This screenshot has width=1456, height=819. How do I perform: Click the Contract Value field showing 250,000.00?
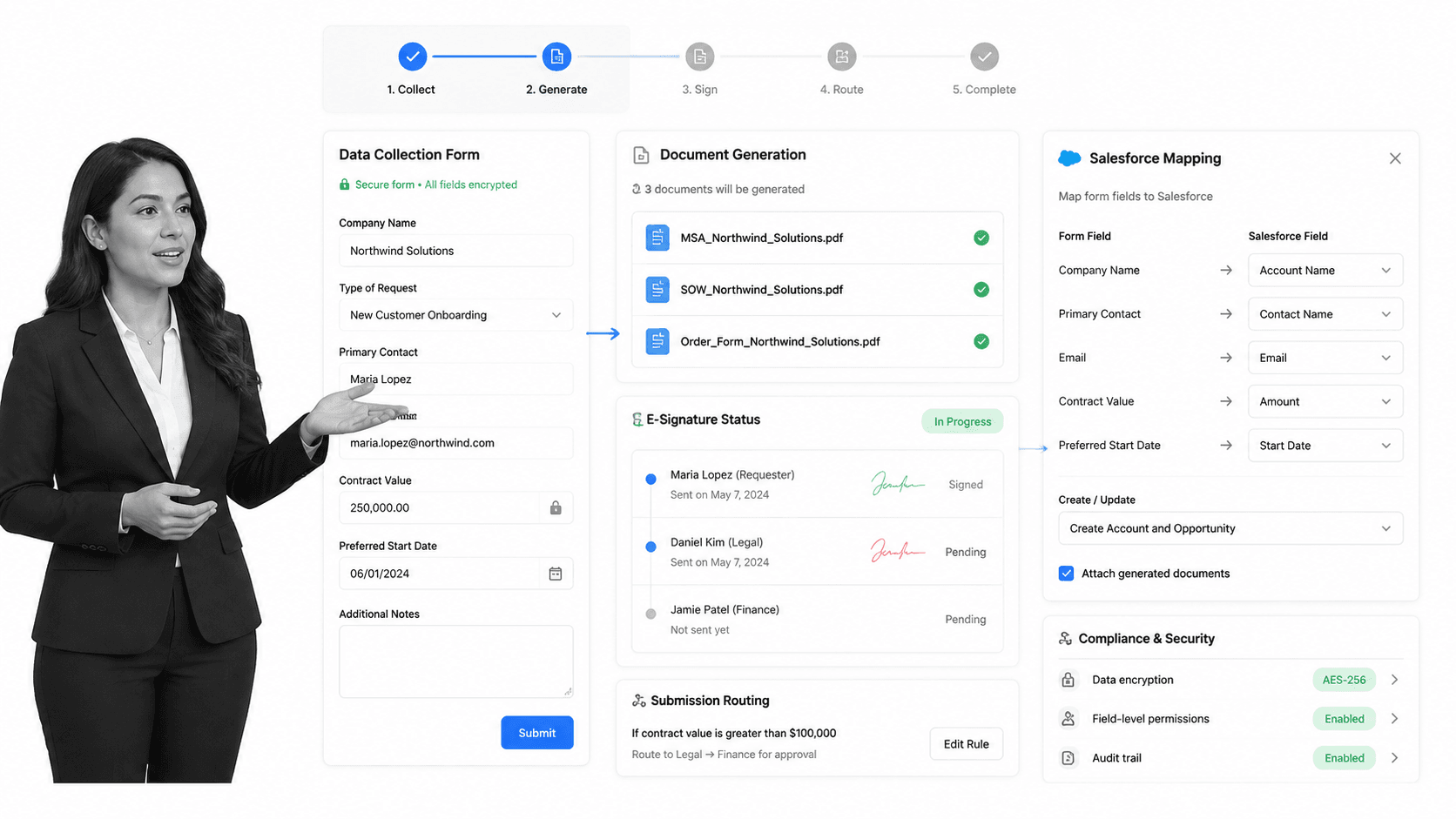click(455, 507)
